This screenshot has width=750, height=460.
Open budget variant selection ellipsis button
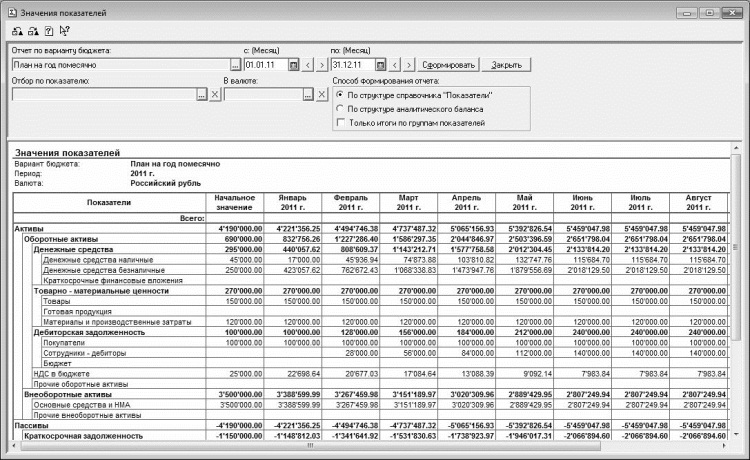point(235,65)
